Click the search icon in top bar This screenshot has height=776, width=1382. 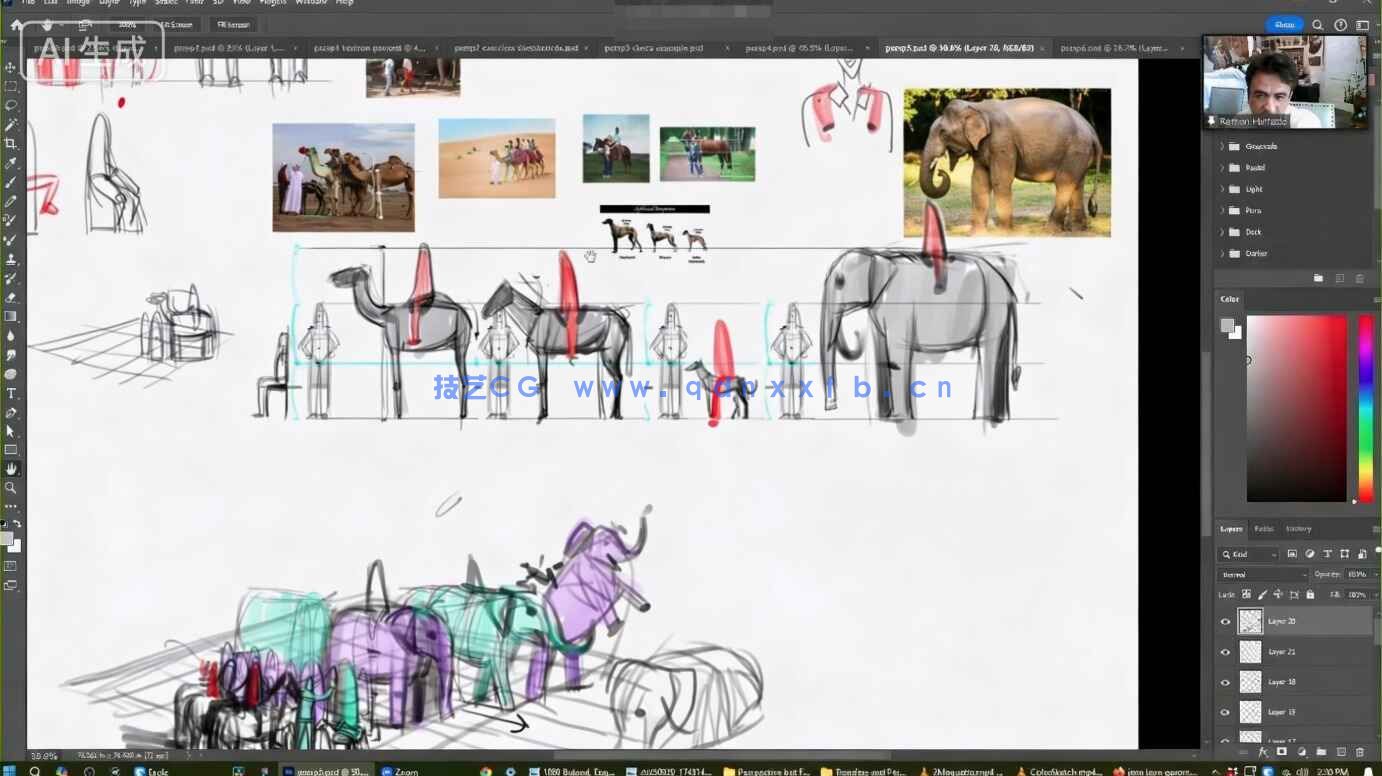pos(1318,25)
